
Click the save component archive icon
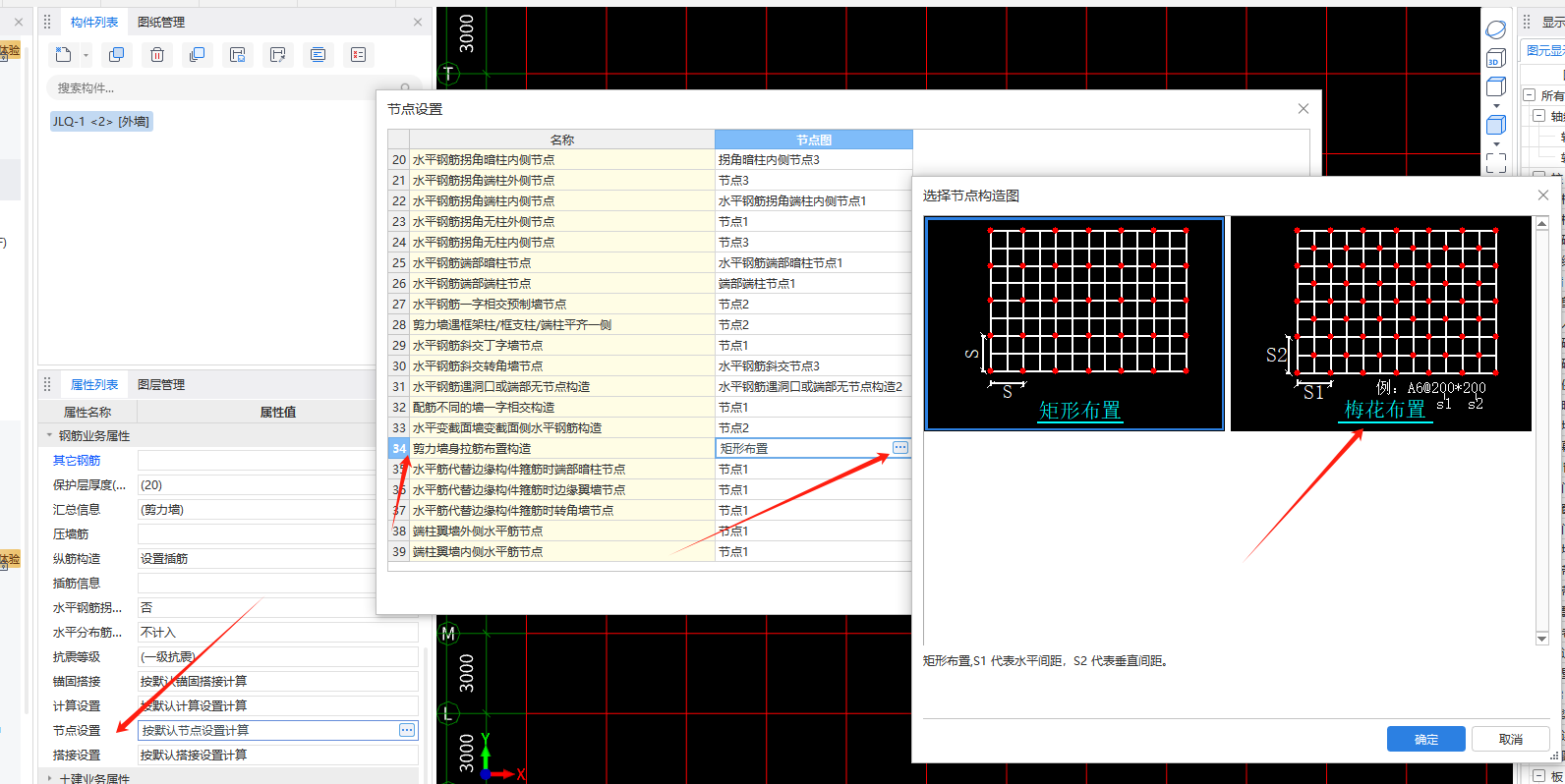238,55
